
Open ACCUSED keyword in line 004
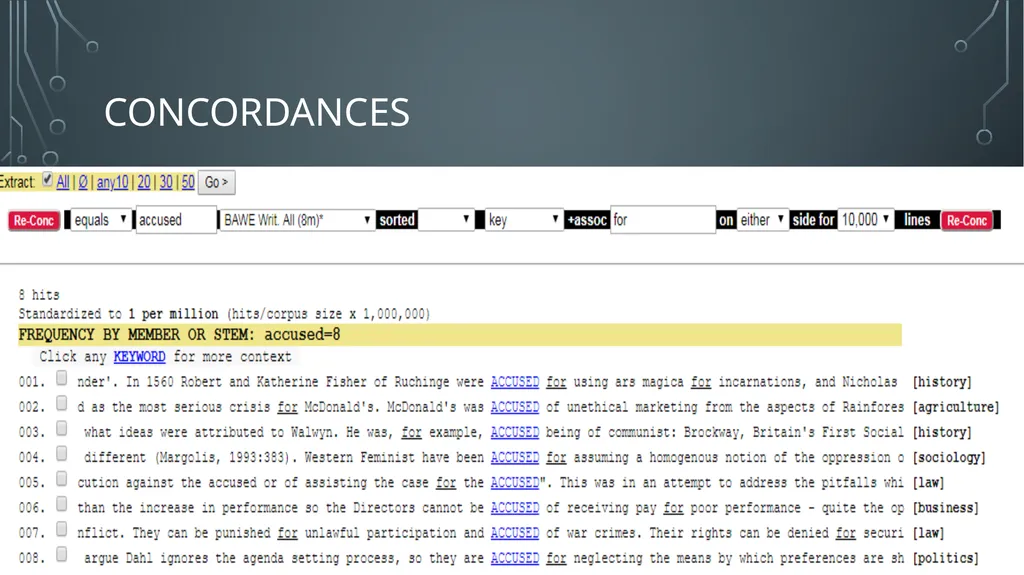515,457
